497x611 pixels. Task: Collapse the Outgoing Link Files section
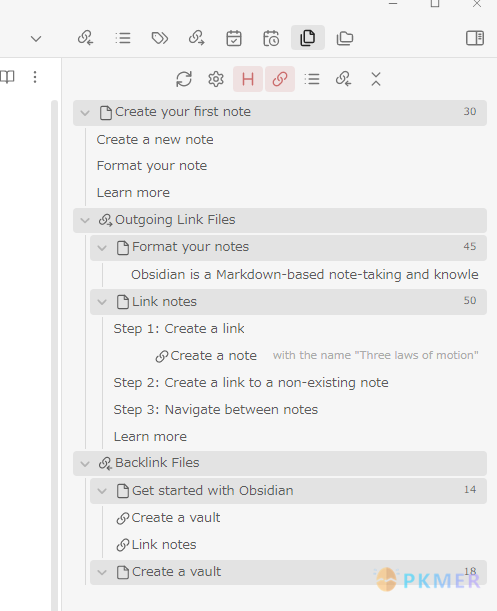[x=85, y=220]
